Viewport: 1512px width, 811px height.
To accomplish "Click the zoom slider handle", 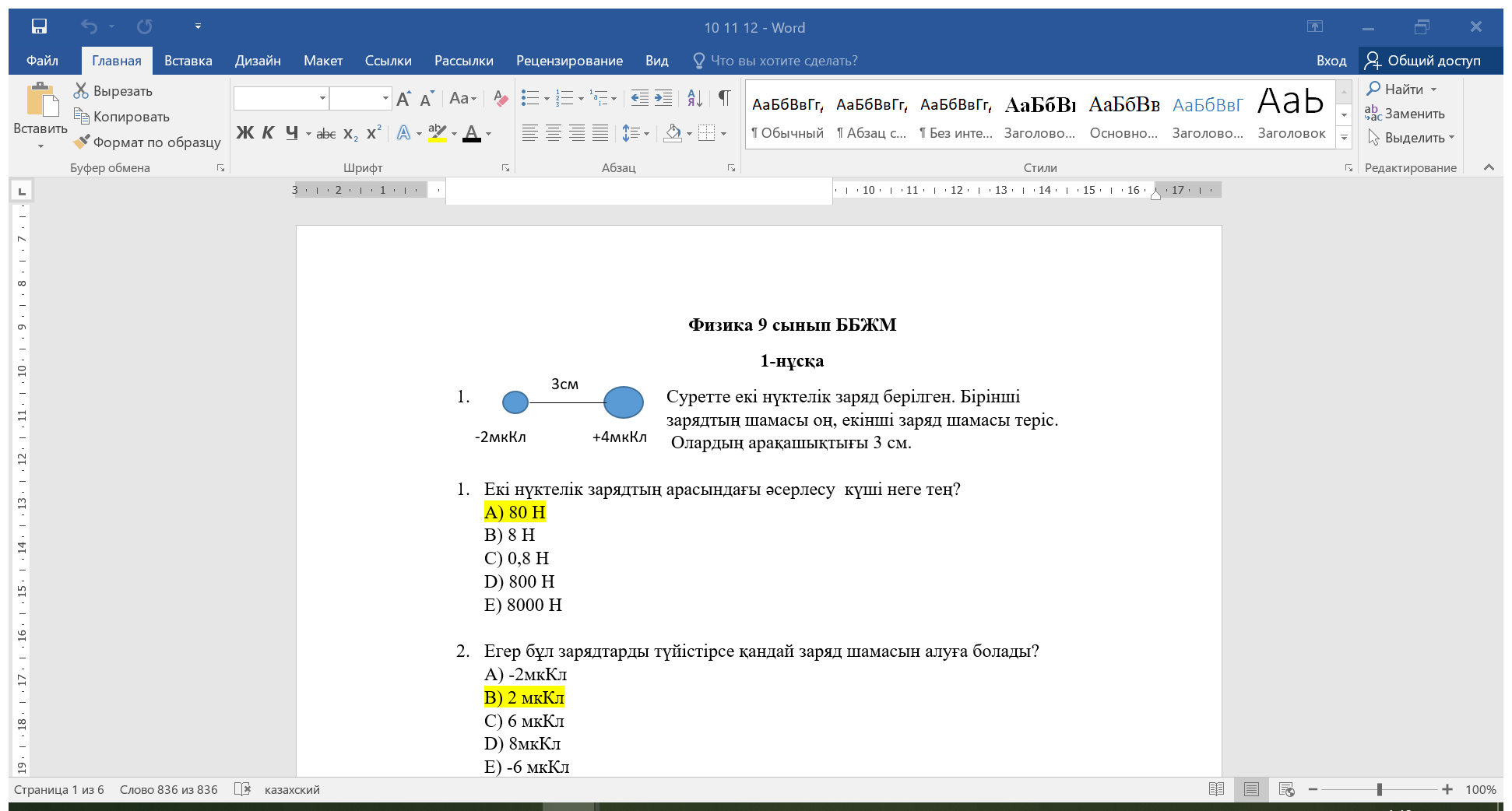I will 1379,789.
